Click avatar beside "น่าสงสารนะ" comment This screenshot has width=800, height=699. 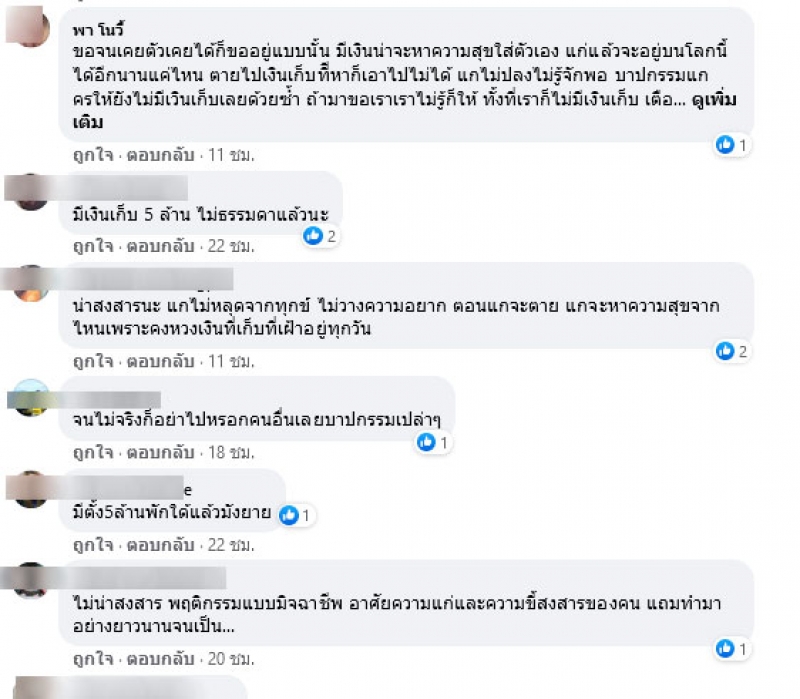point(32,284)
